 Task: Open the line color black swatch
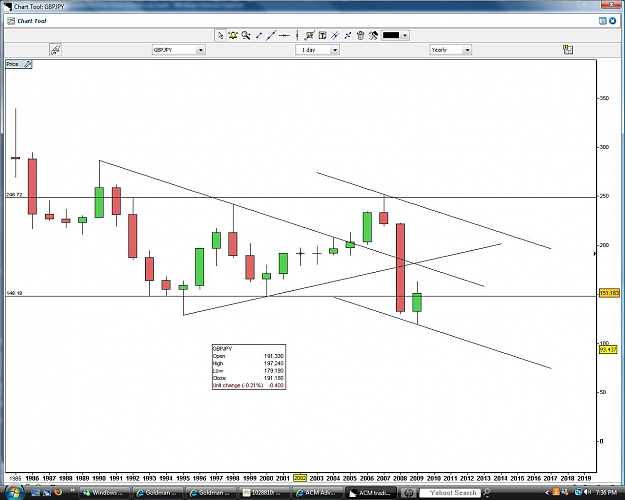(x=391, y=35)
